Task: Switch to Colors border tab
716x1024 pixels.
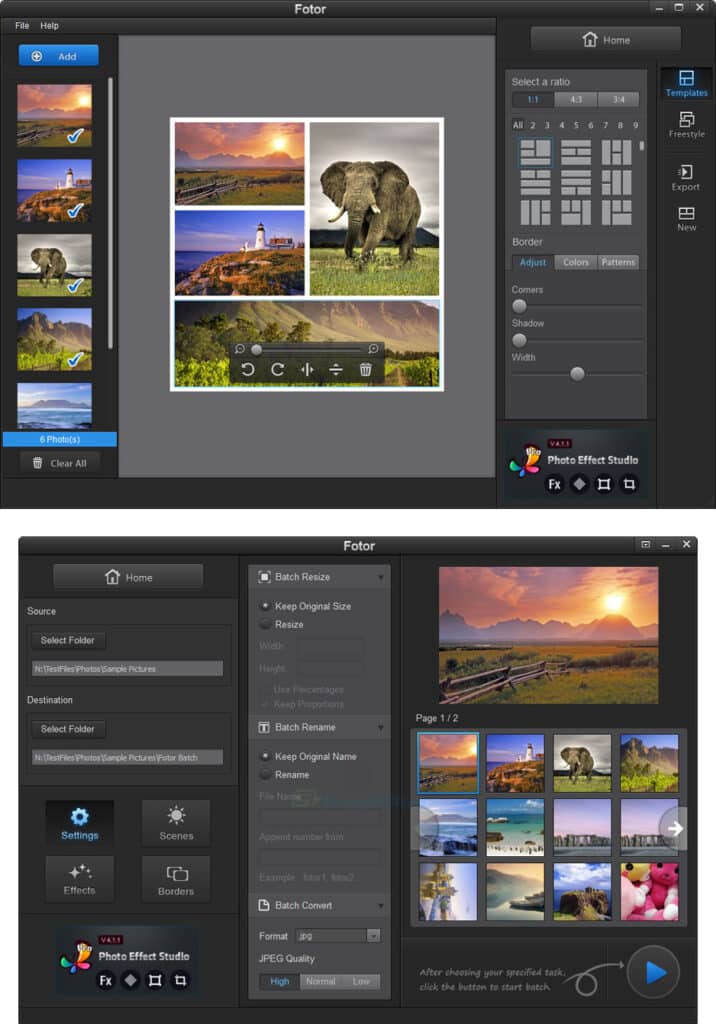Action: 576,262
